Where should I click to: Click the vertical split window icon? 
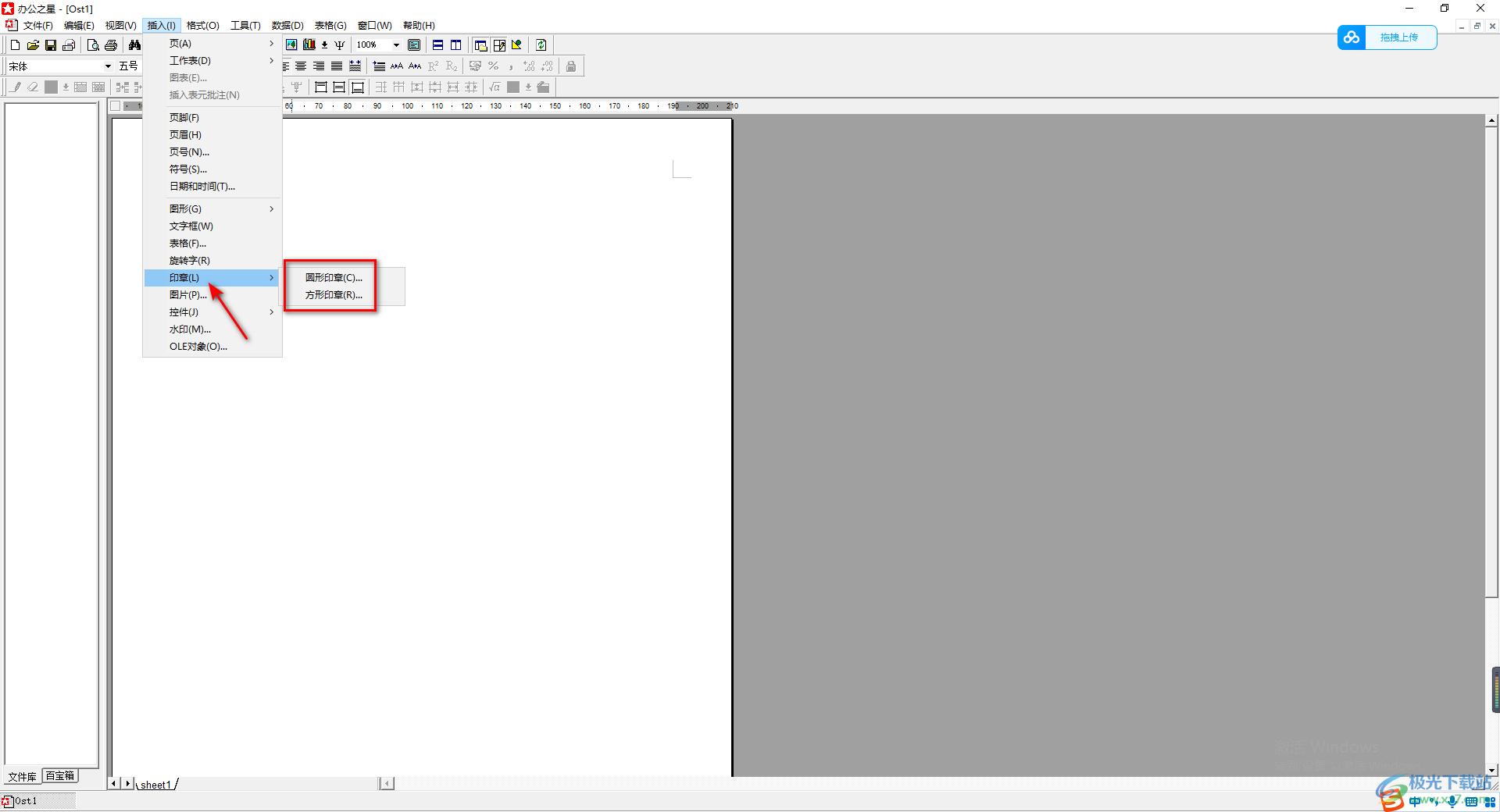455,45
